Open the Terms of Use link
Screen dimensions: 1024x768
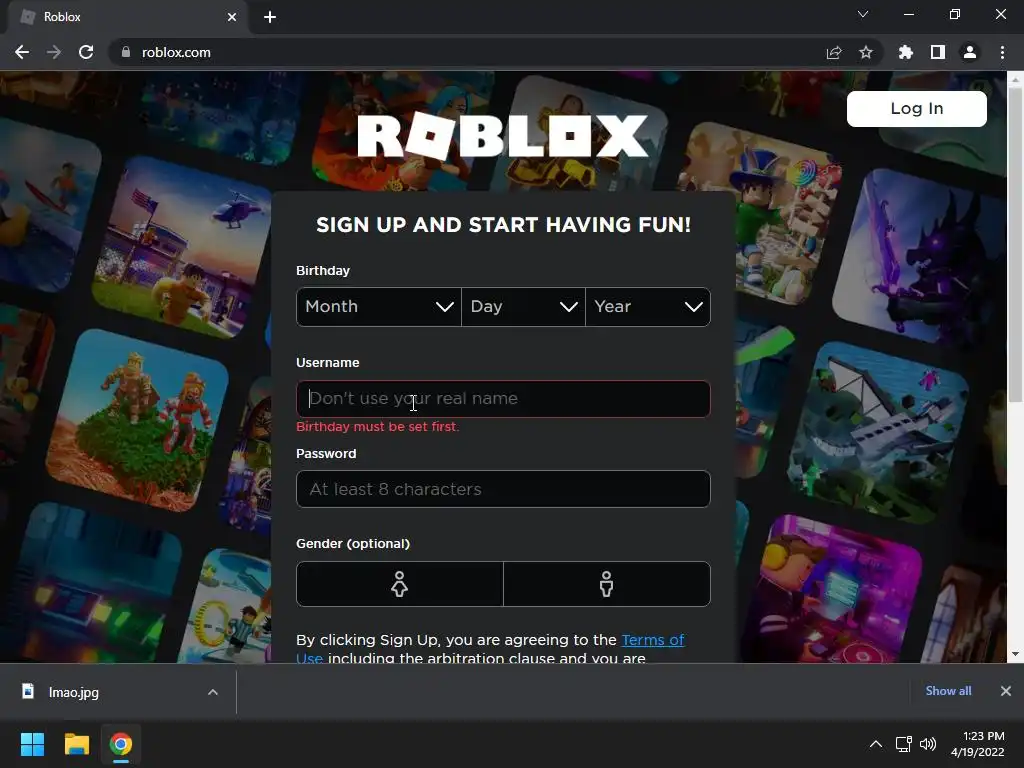[652, 640]
